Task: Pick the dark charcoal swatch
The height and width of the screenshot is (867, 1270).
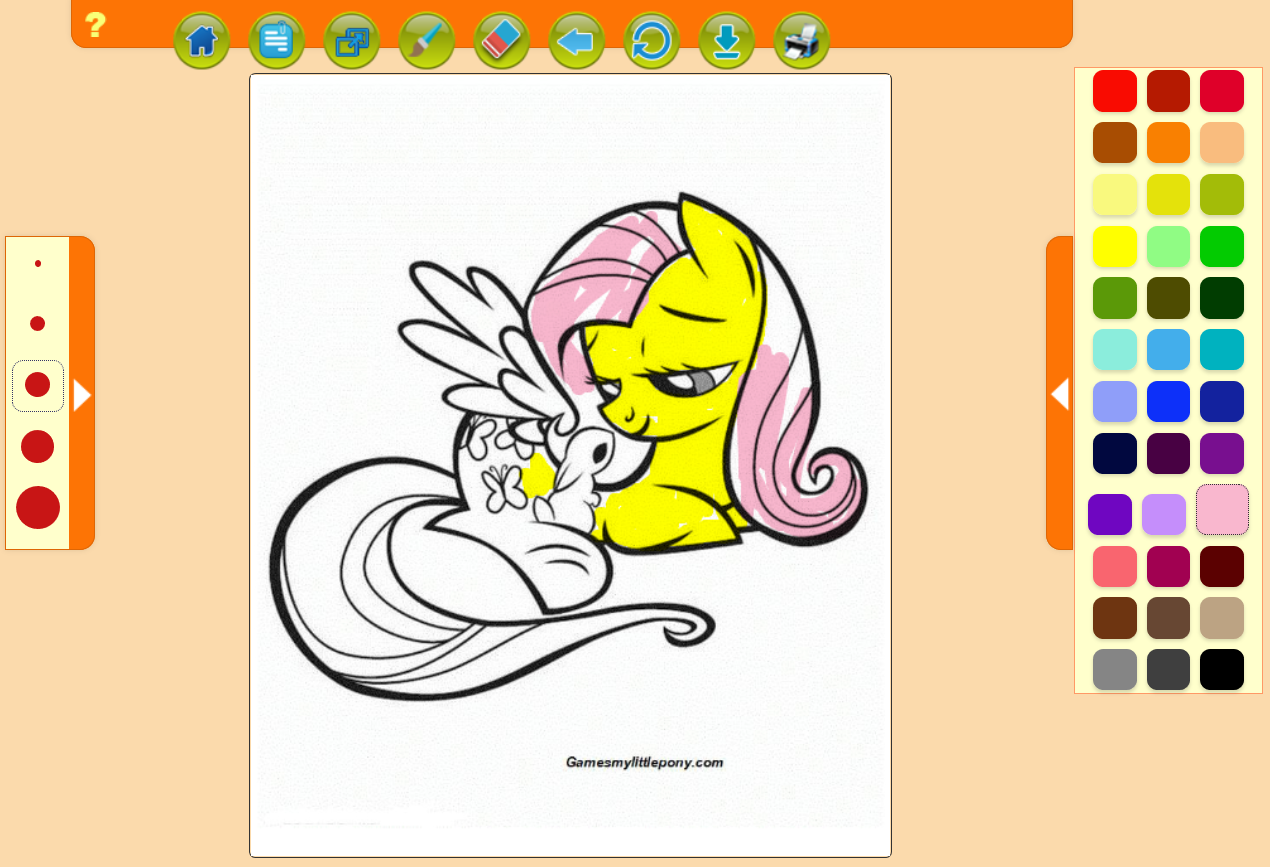Action: [1168, 670]
